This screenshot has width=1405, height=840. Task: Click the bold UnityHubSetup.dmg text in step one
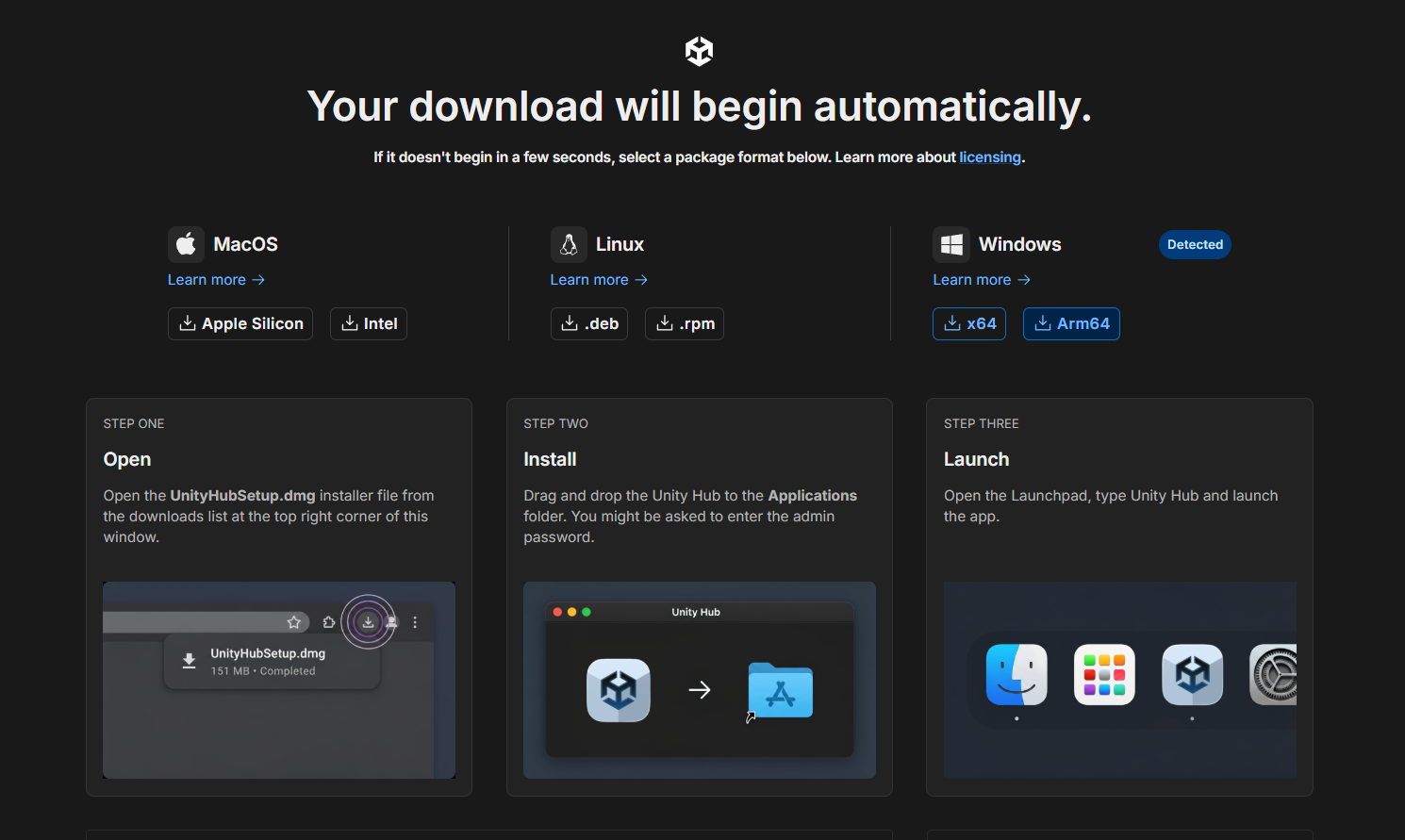(x=242, y=496)
